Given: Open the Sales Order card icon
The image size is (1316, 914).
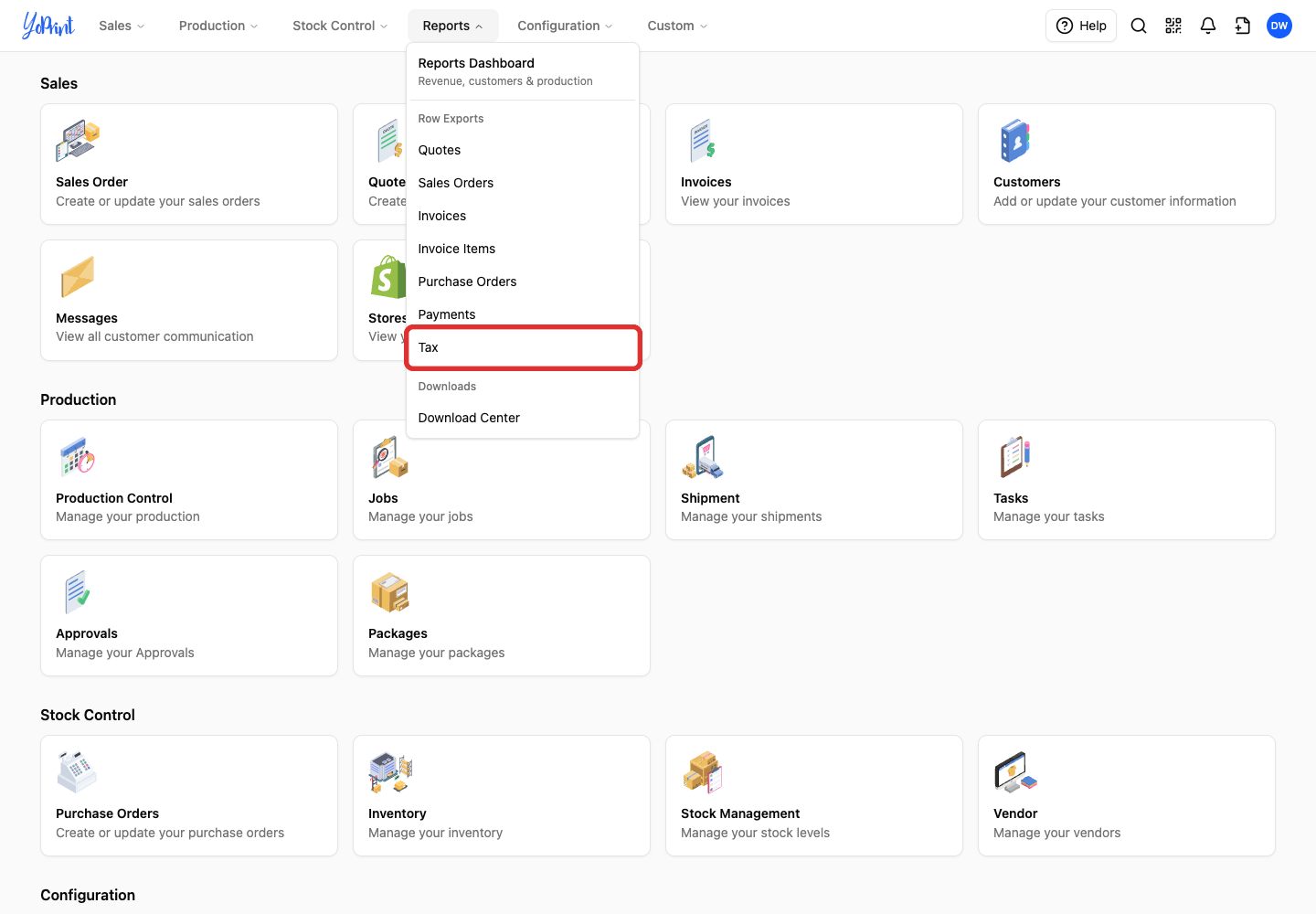Looking at the screenshot, I should 78,141.
